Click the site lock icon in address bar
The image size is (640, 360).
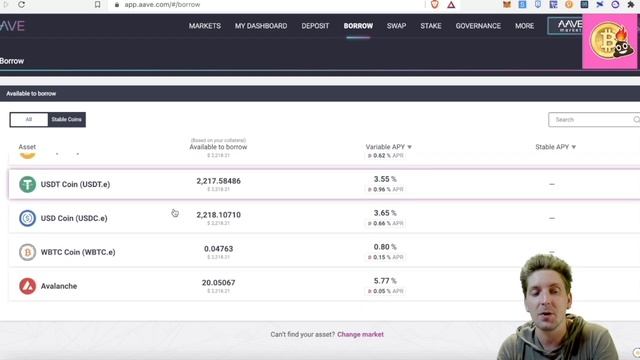pyautogui.click(x=117, y=5)
